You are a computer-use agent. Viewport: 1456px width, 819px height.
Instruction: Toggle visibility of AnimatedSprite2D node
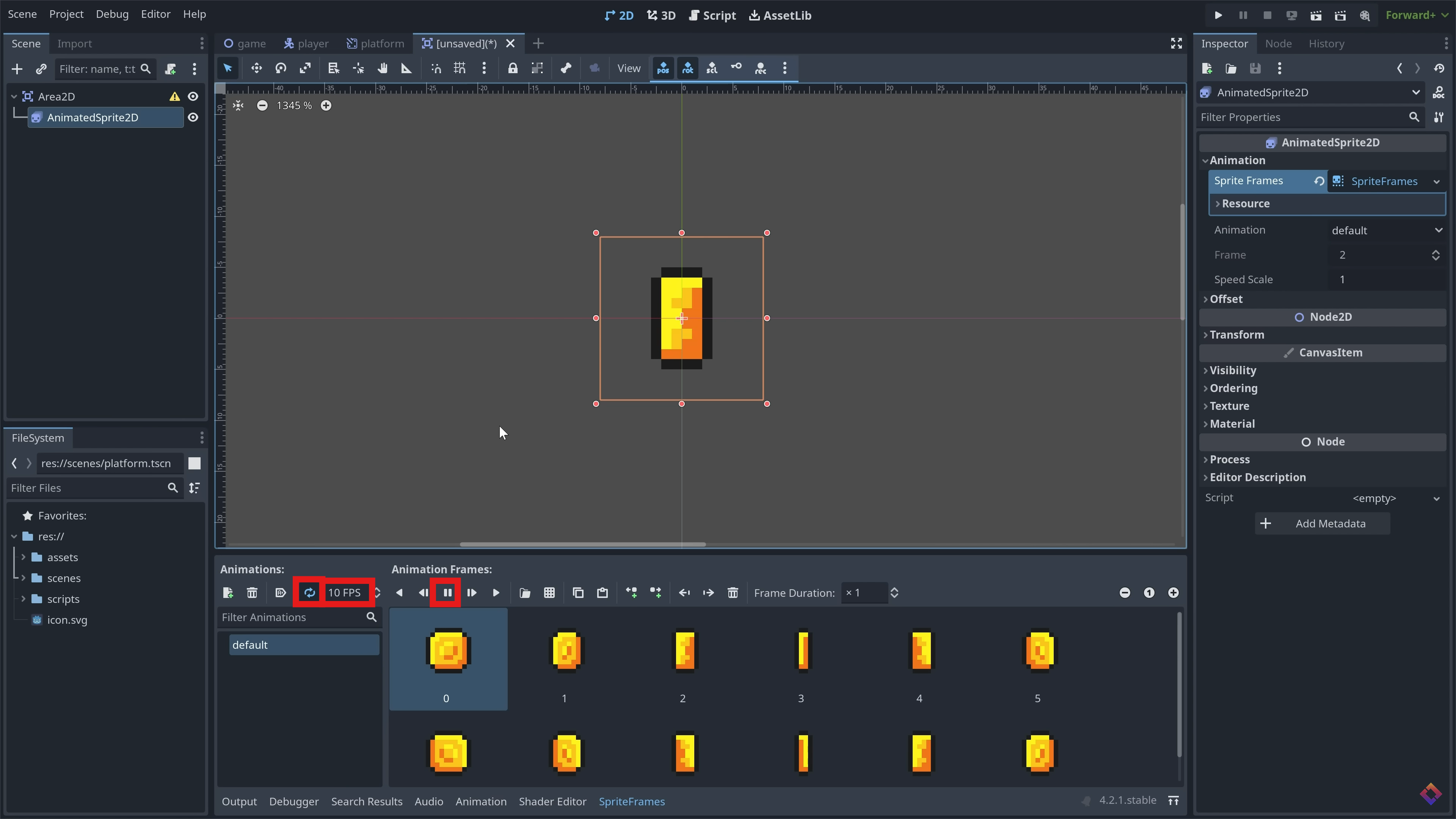click(193, 118)
